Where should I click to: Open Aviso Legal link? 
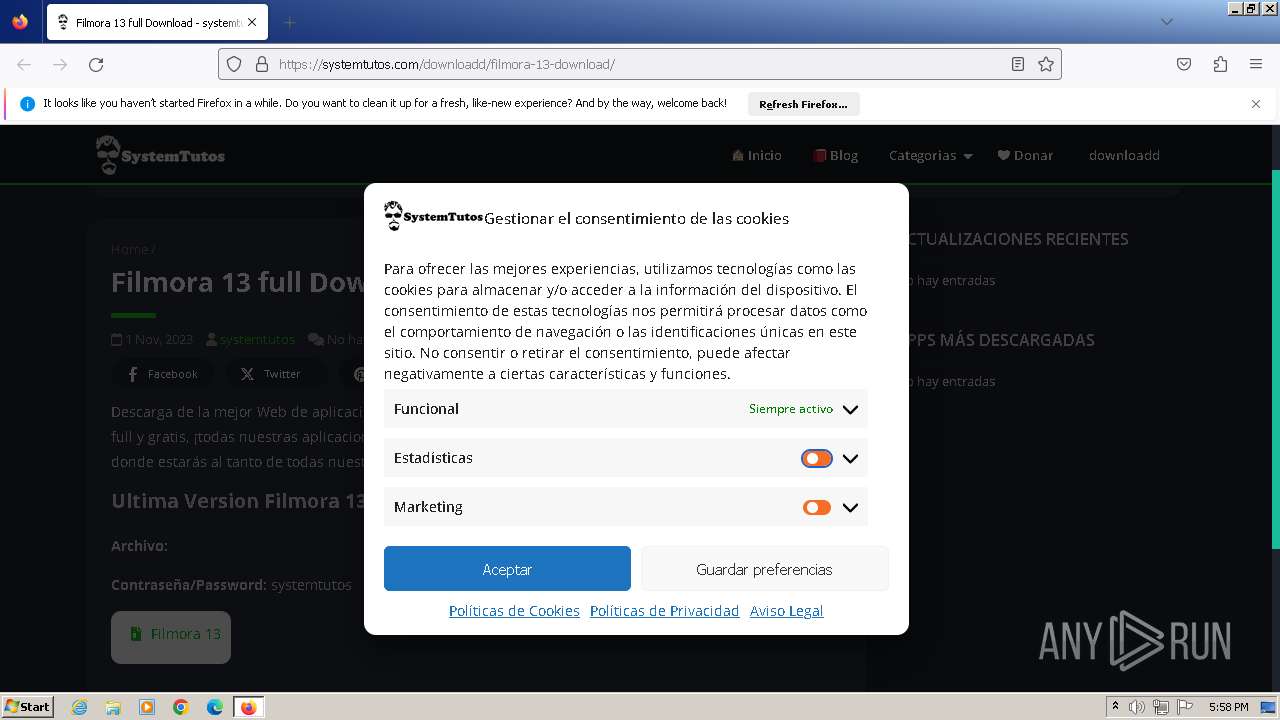click(x=786, y=611)
